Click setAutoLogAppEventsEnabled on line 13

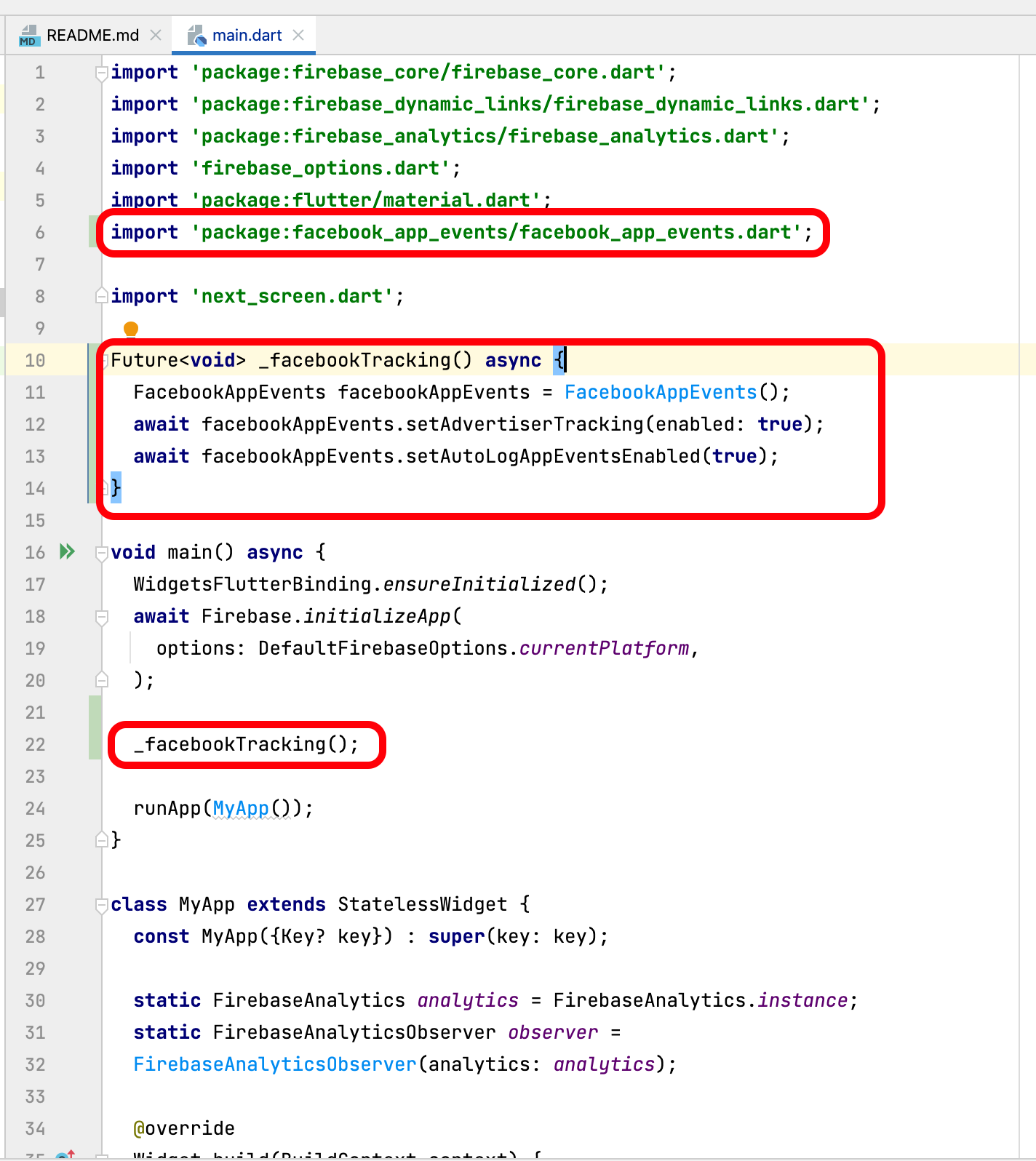pos(553,456)
